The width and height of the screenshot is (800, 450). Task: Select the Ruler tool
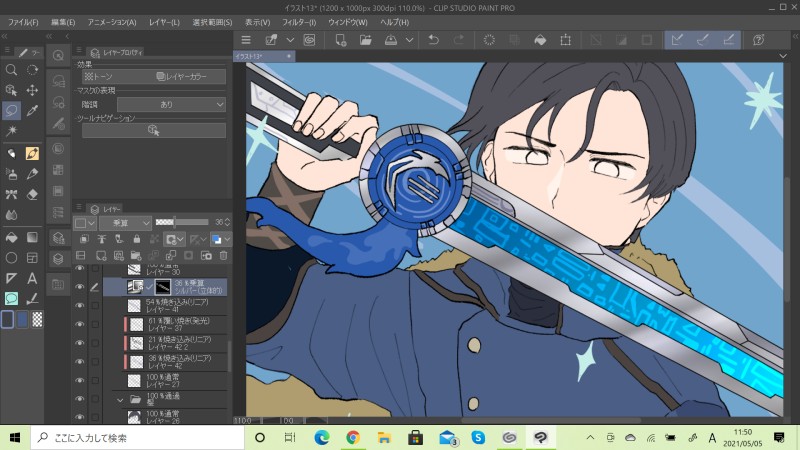(11, 278)
